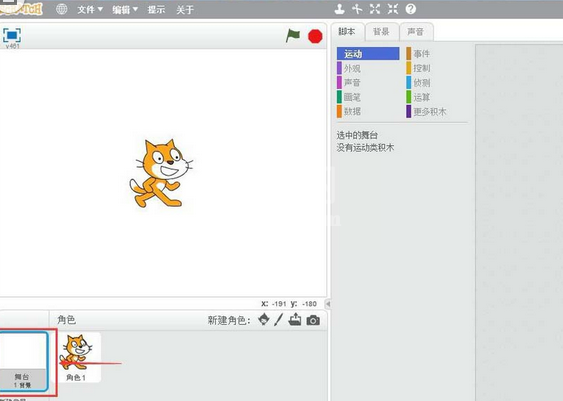Switch to the 脚本 tab
This screenshot has height=401, width=563.
(x=347, y=32)
